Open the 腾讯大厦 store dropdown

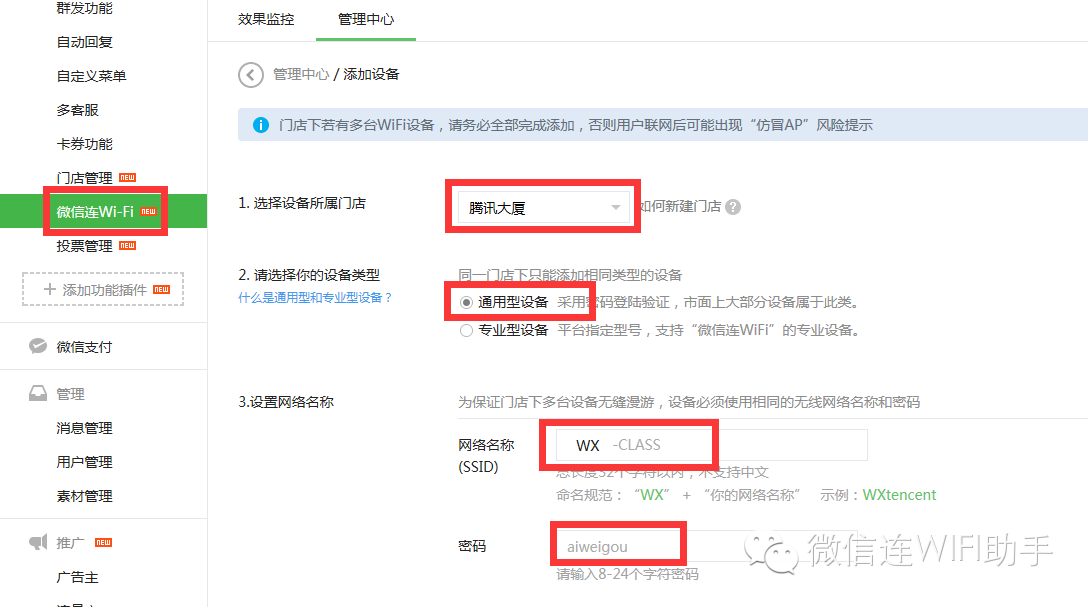tap(543, 207)
